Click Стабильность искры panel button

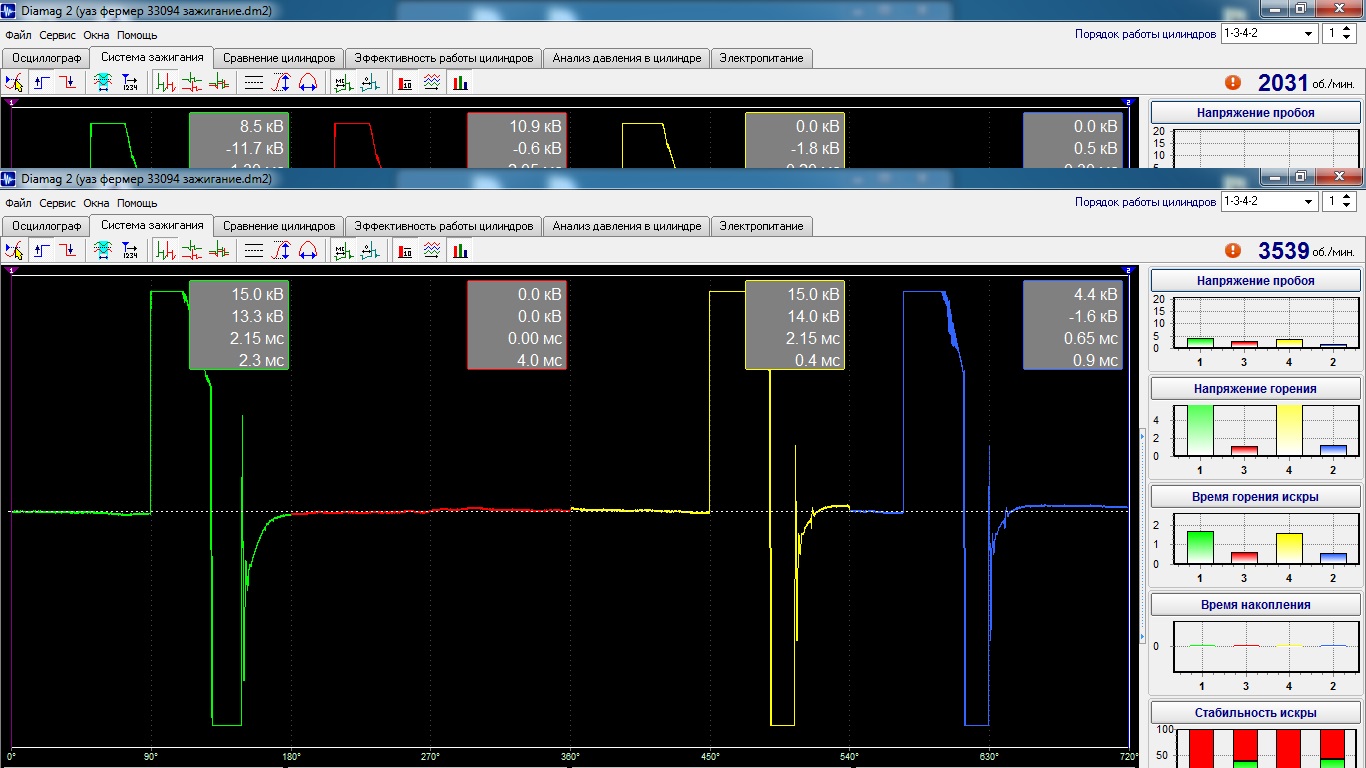coord(1255,713)
